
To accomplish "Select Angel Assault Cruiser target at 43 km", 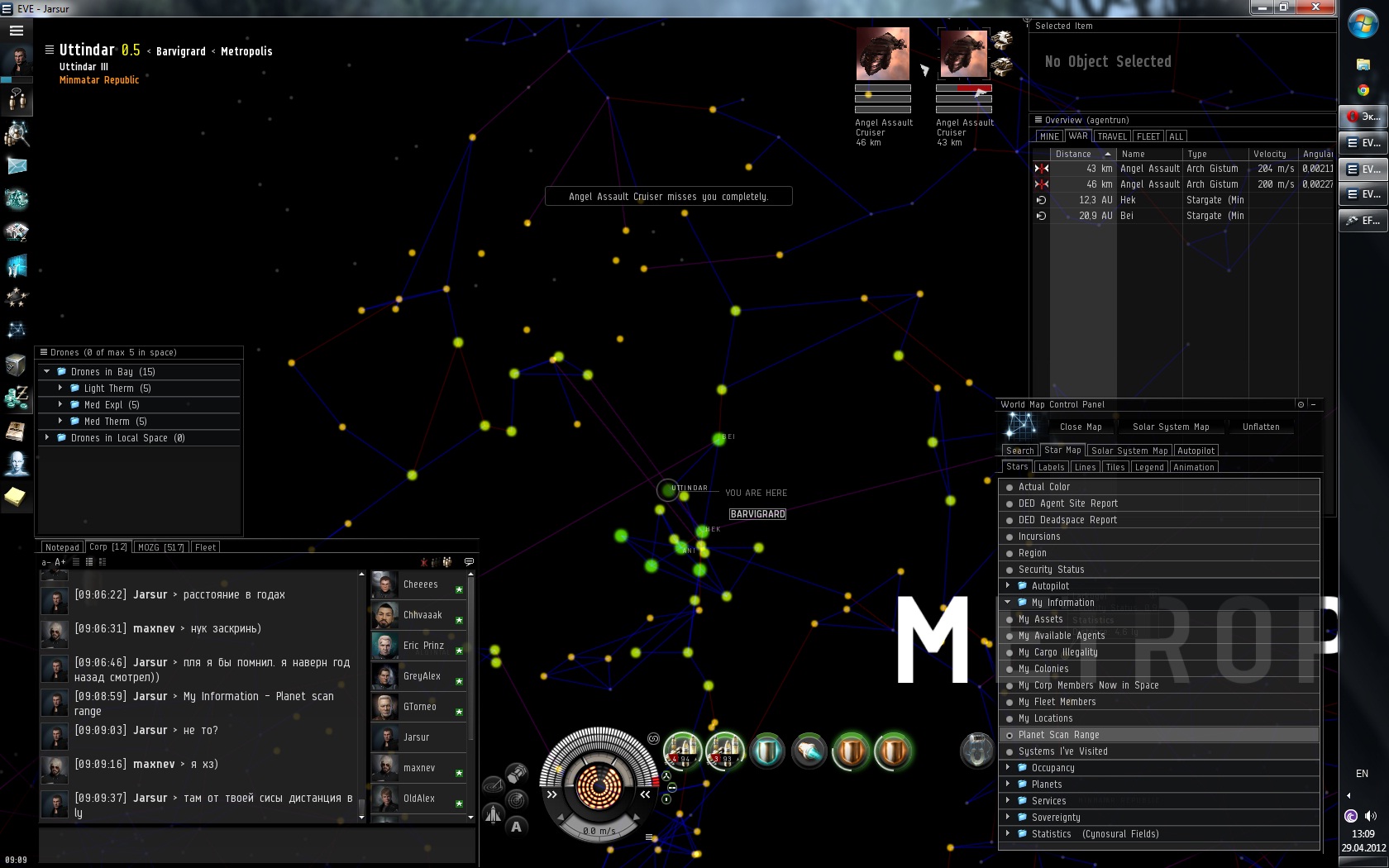I will point(963,54).
